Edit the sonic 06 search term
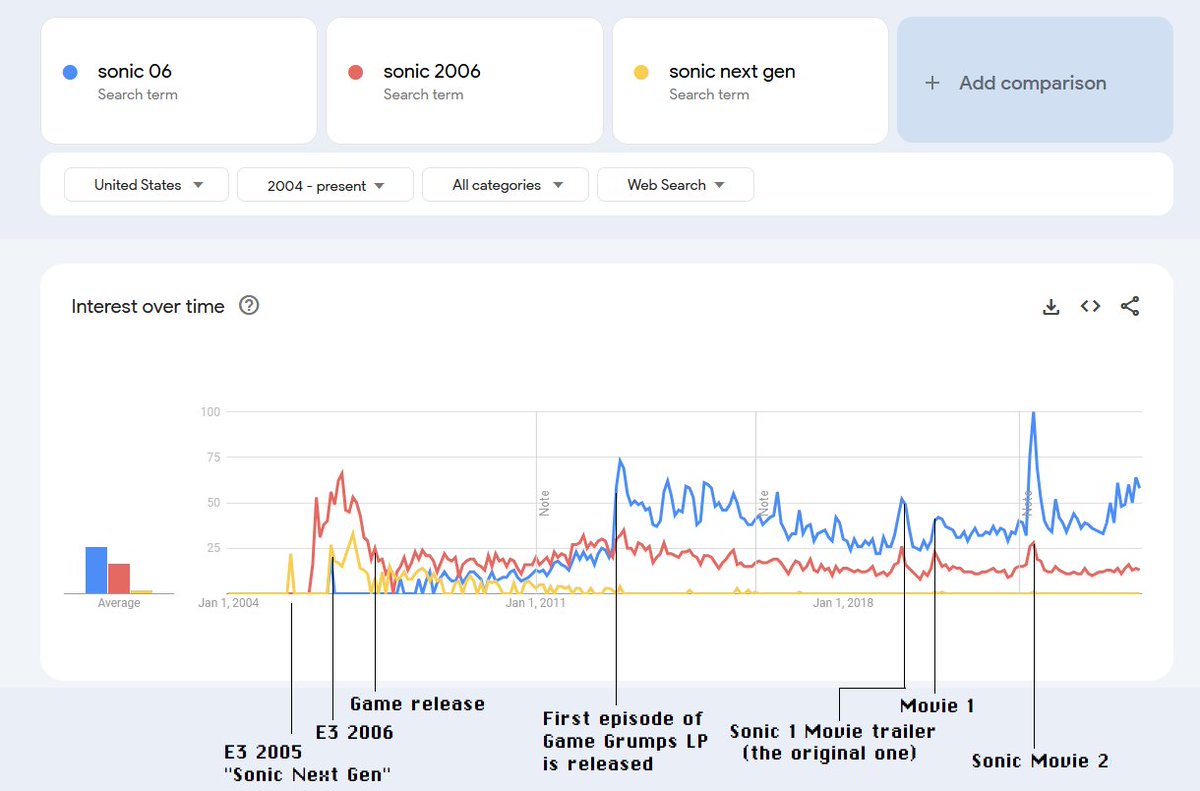 (179, 81)
